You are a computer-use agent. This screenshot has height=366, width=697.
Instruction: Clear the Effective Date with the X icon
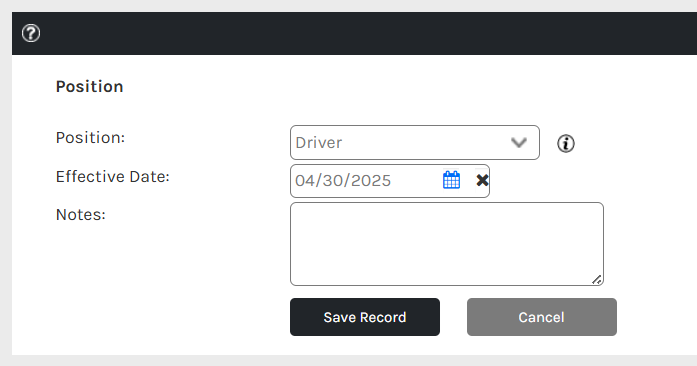tap(482, 180)
